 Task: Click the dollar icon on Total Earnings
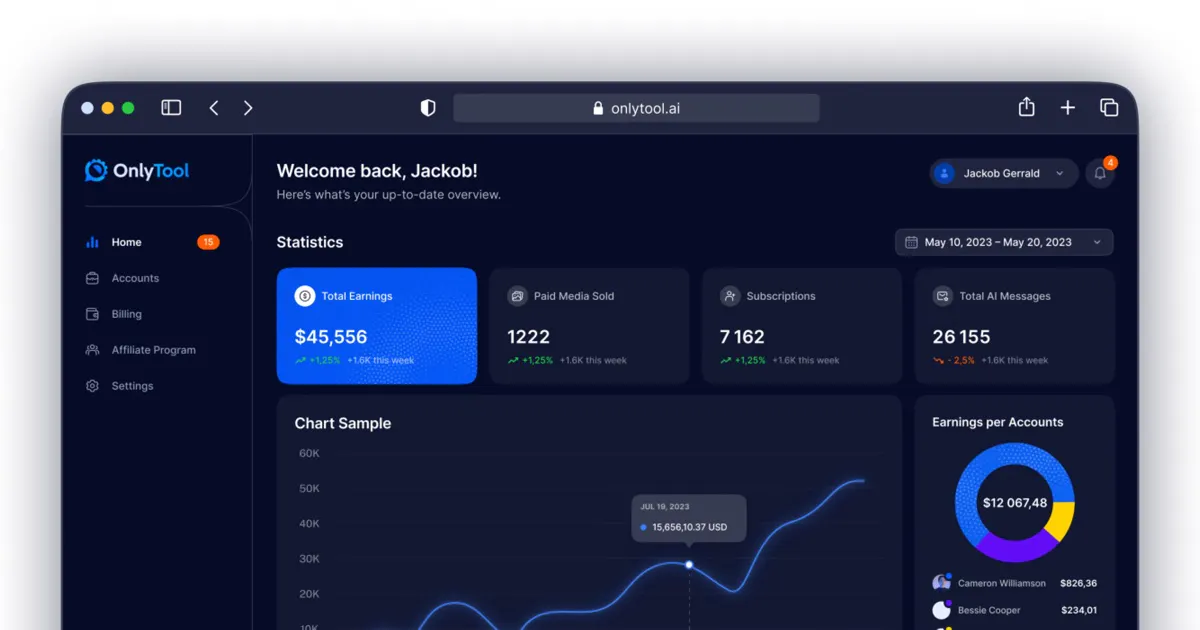[305, 296]
